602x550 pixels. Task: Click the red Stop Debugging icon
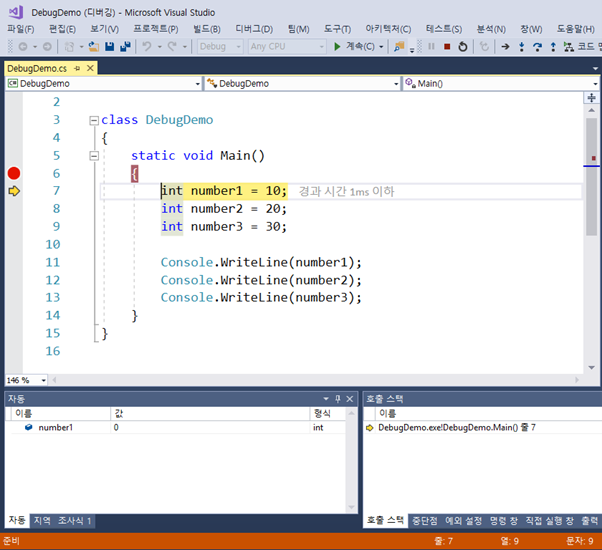(446, 47)
